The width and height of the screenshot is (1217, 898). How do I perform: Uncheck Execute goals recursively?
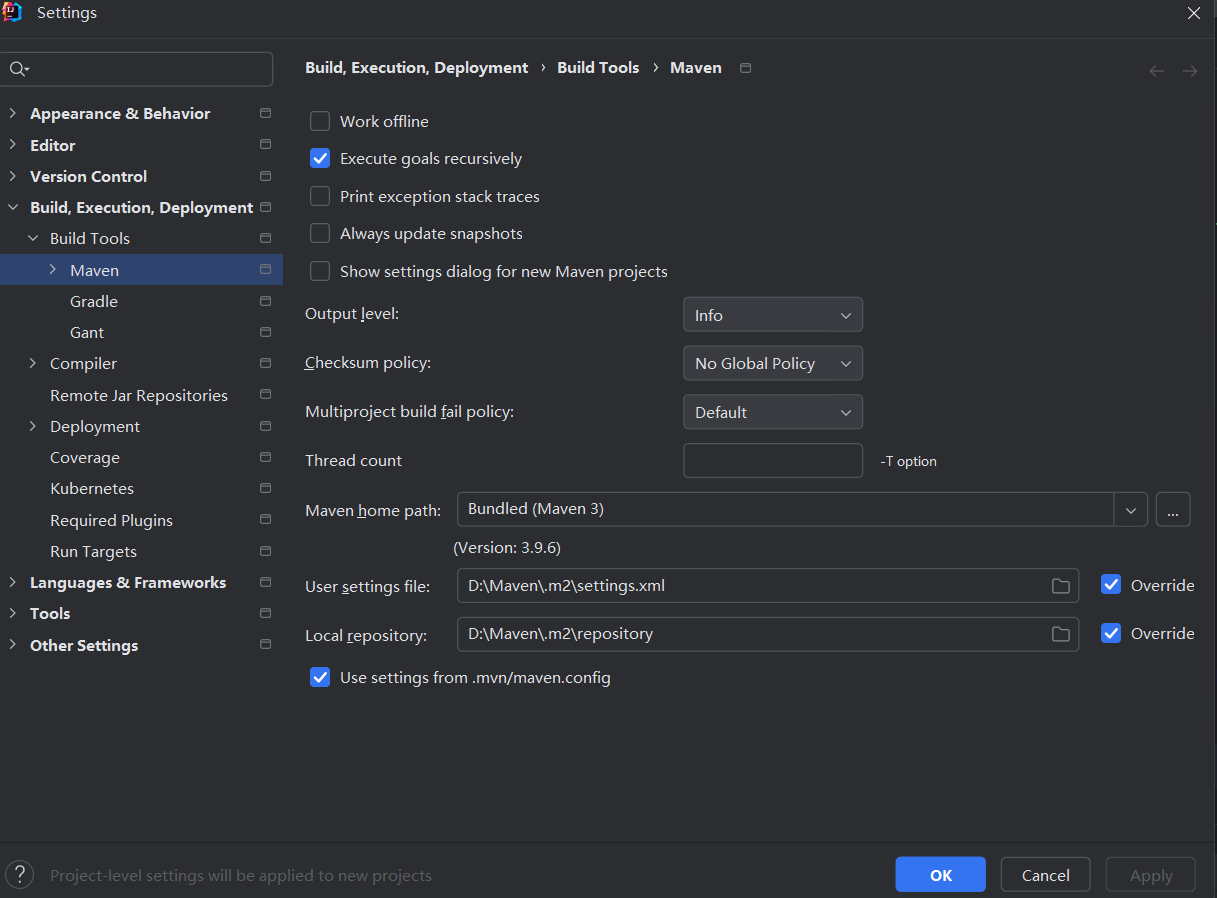click(x=320, y=158)
